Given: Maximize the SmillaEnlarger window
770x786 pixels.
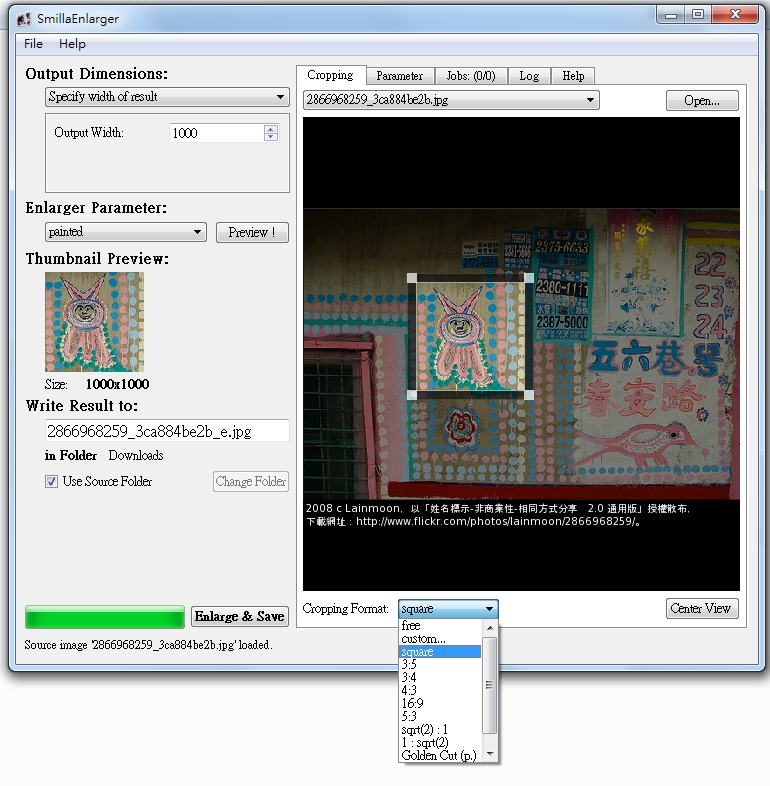Looking at the screenshot, I should (698, 15).
